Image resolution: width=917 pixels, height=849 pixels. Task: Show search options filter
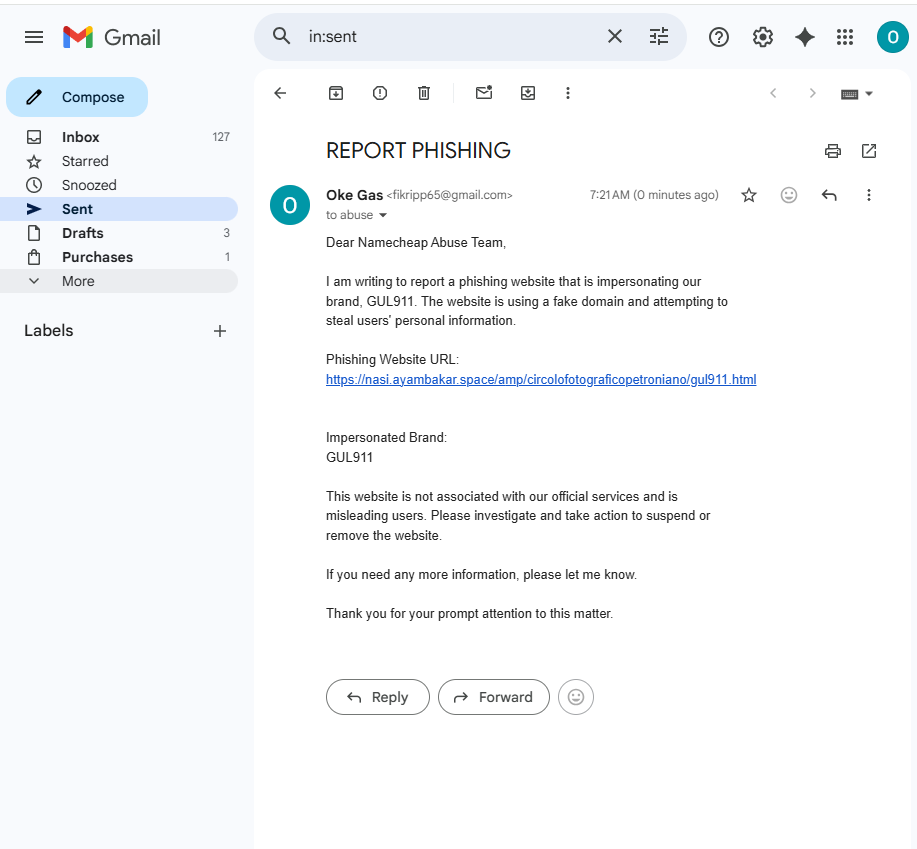point(659,37)
